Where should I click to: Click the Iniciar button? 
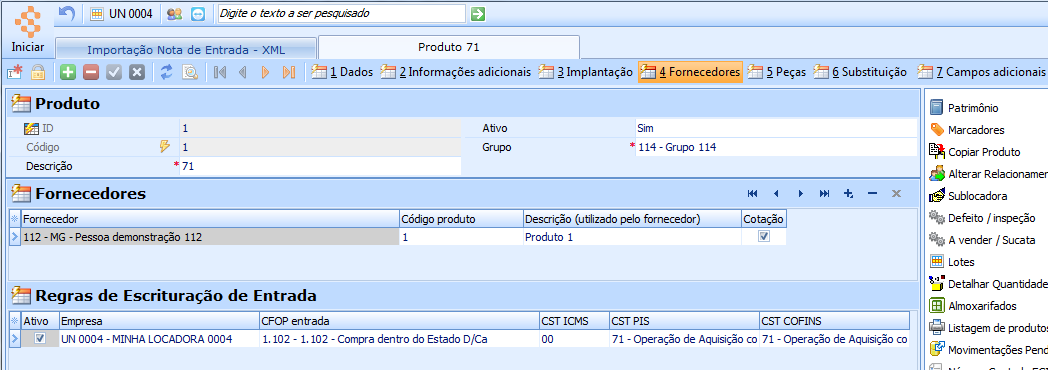point(28,29)
